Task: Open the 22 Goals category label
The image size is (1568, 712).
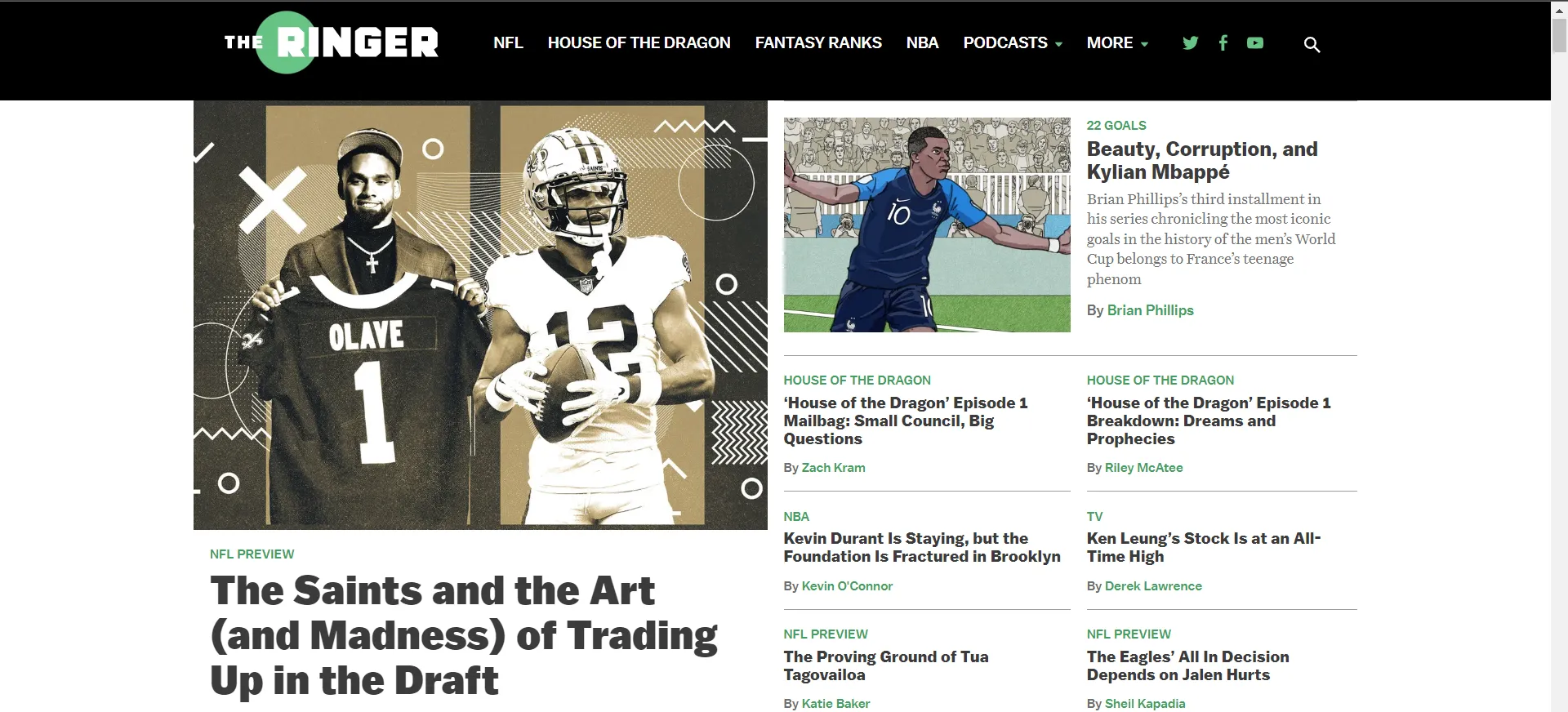Action: pos(1116,125)
